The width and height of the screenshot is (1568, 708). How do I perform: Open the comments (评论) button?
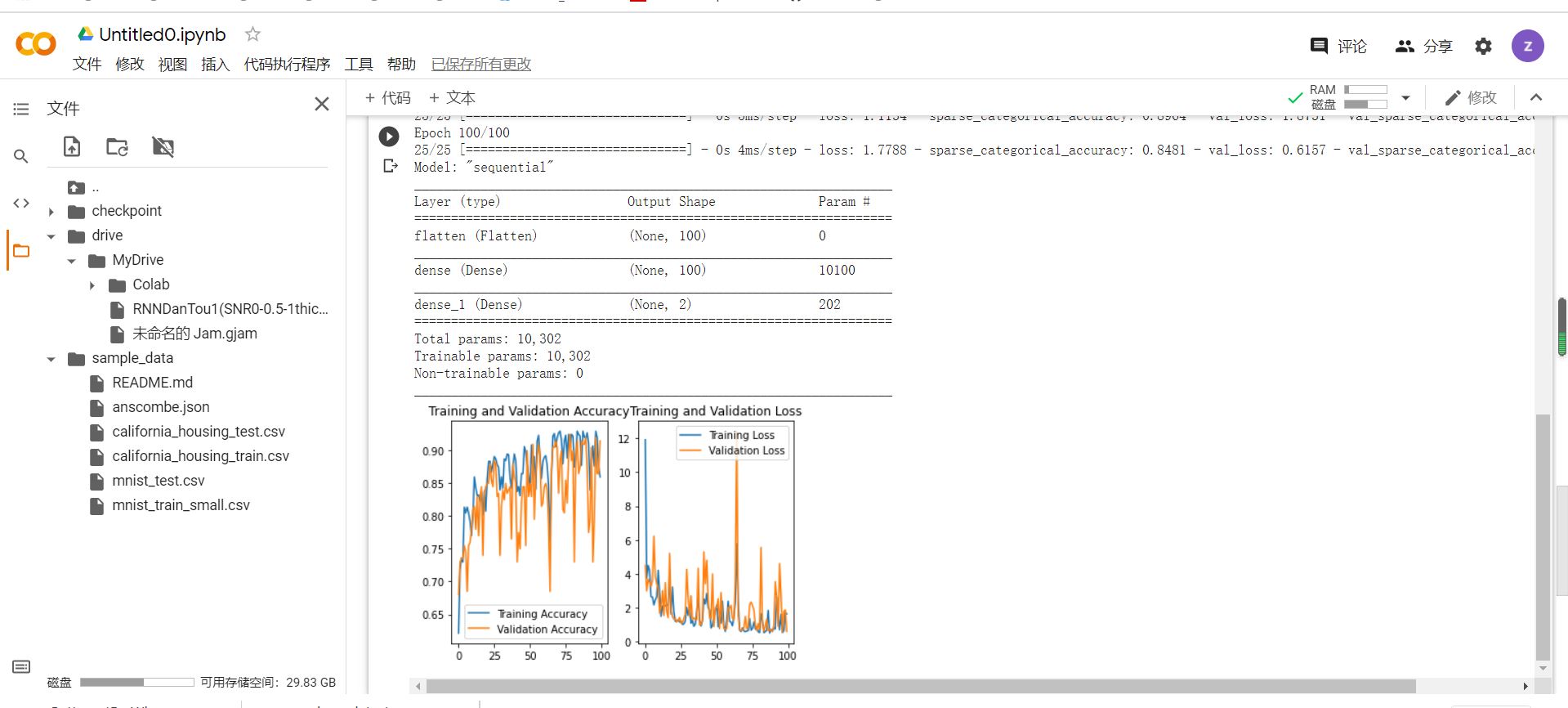point(1338,47)
